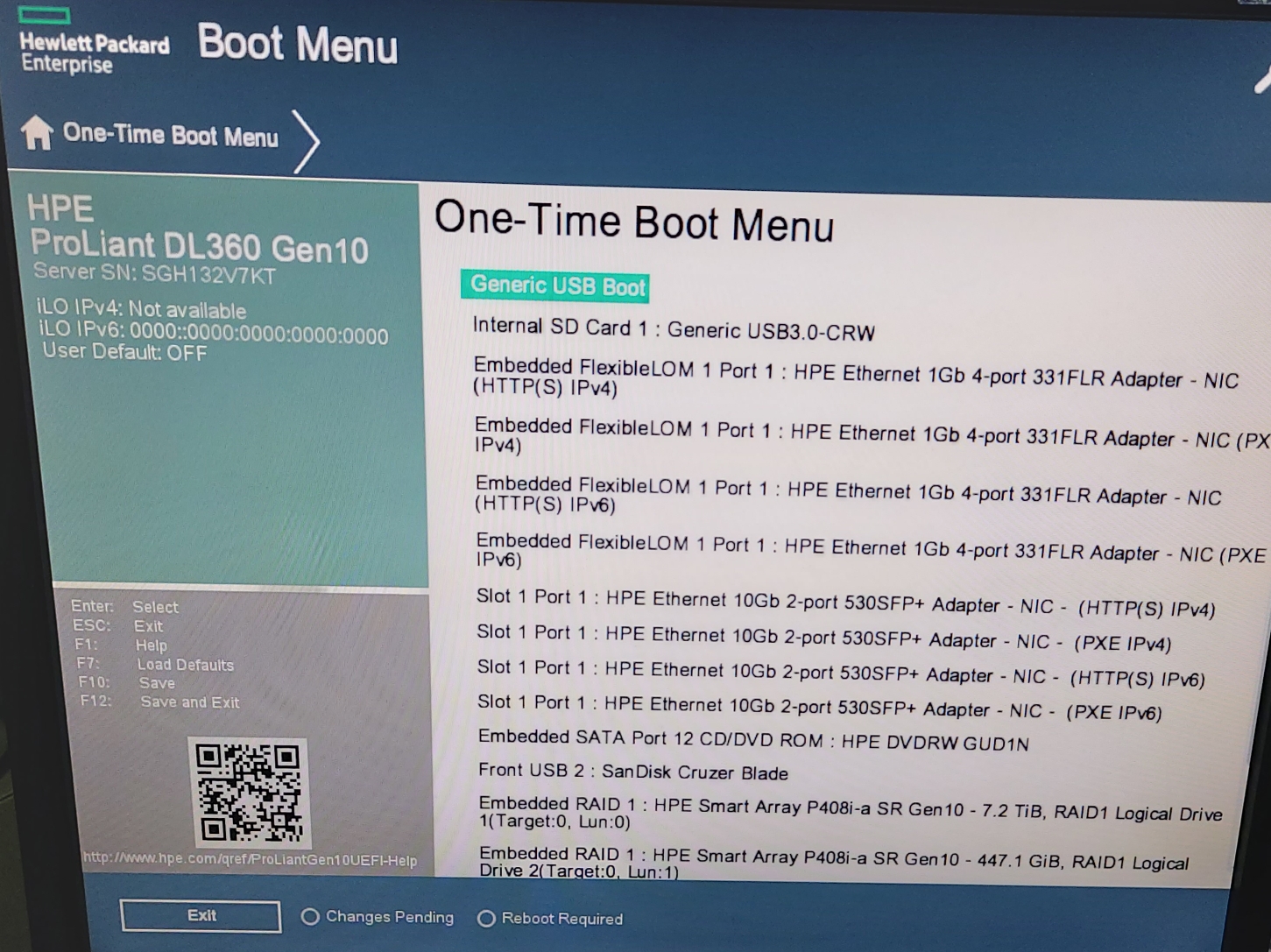
Task: Click the F12 Save and Exit hint
Action: pos(159,702)
